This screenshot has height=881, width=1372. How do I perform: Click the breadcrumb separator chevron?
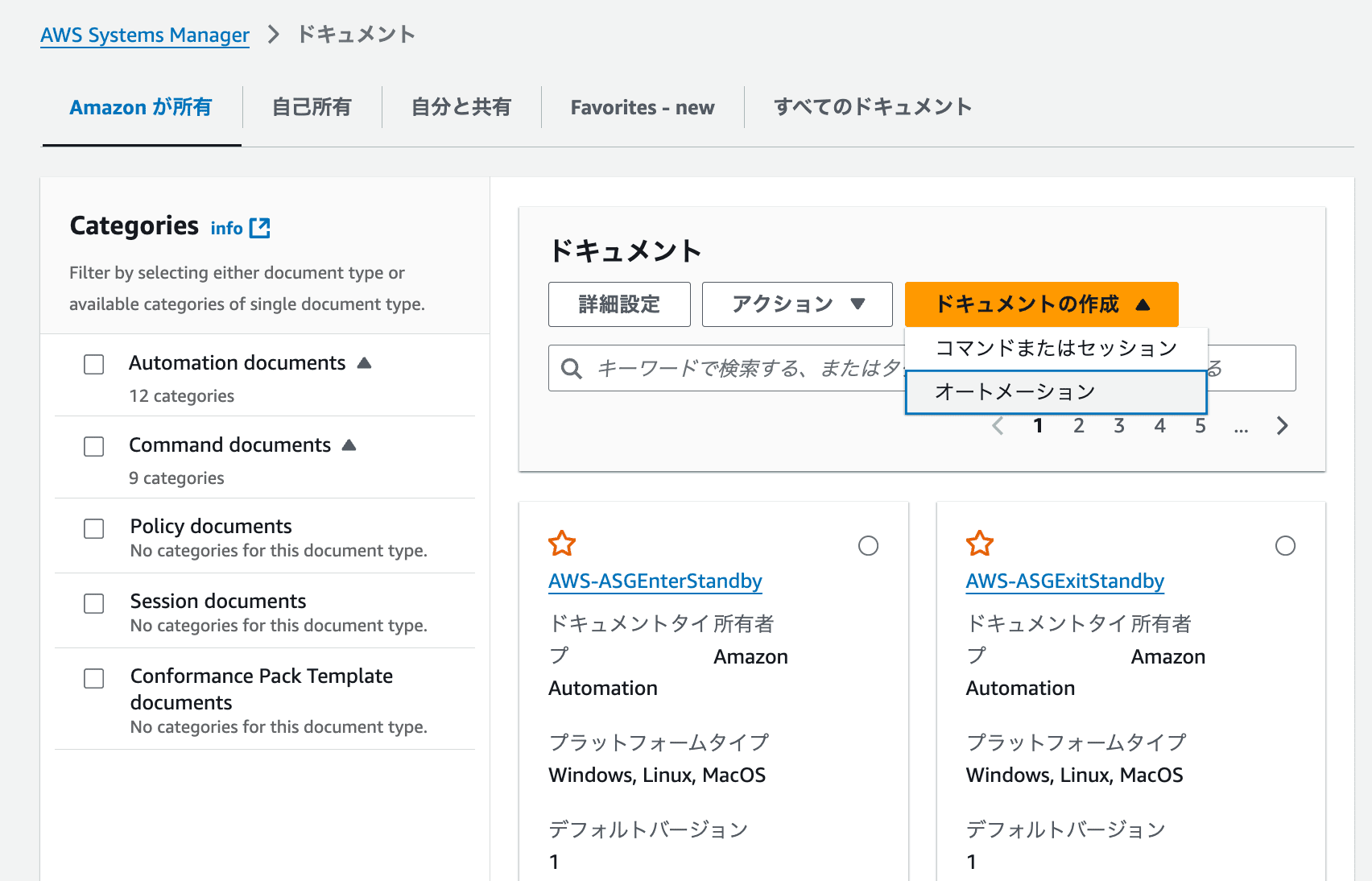tap(274, 35)
